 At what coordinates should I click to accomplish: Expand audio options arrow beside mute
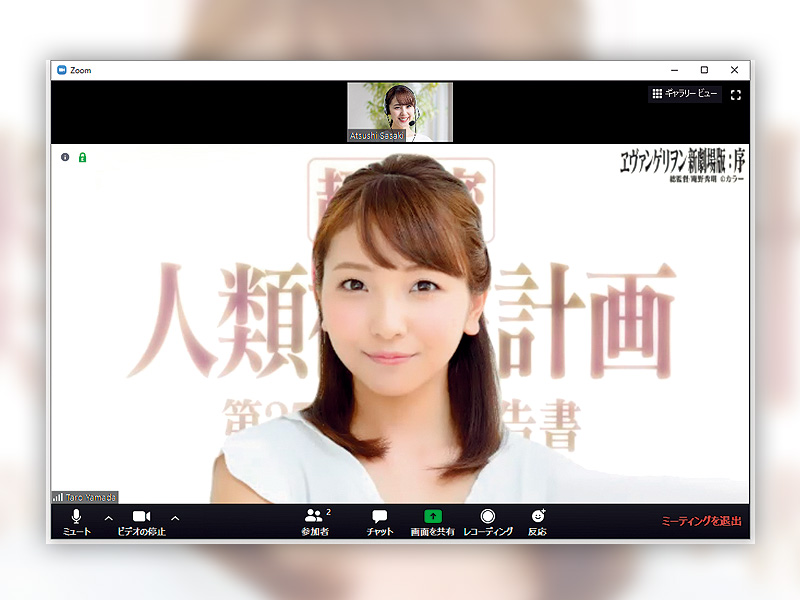point(109,518)
